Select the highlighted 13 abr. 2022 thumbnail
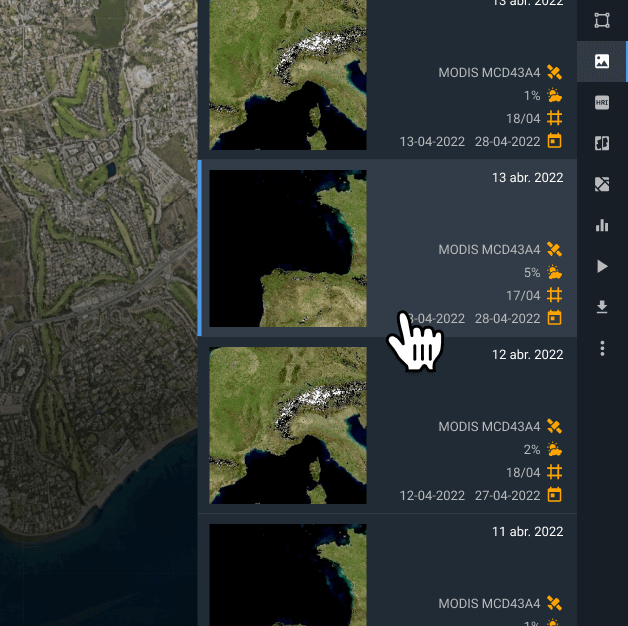 click(288, 248)
